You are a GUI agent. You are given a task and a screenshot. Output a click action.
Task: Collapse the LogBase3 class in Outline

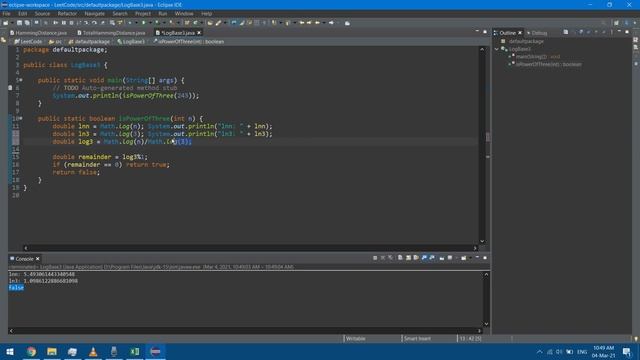click(496, 49)
